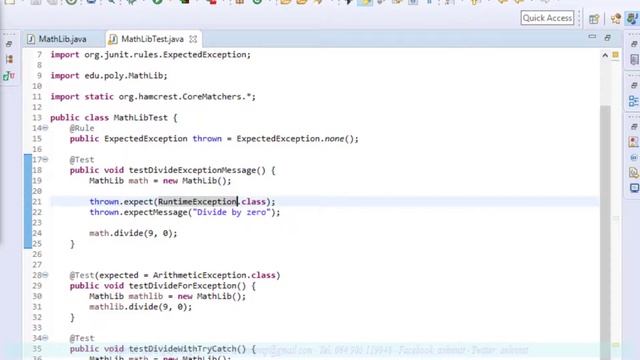Image resolution: width=640 pixels, height=360 pixels.
Task: Switch to the Java perspective icon
Action: [633, 18]
